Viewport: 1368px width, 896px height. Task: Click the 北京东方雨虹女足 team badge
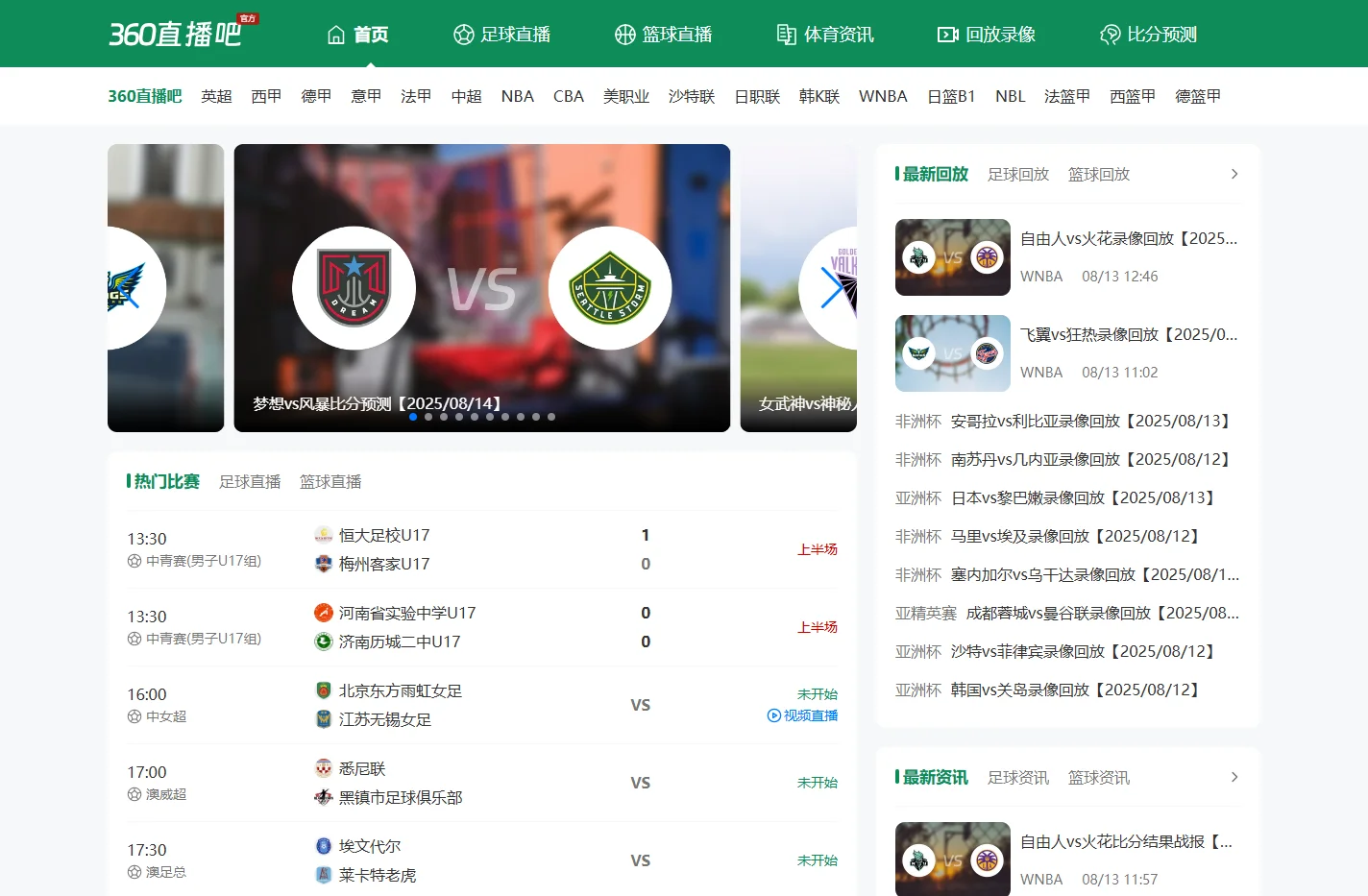(324, 690)
